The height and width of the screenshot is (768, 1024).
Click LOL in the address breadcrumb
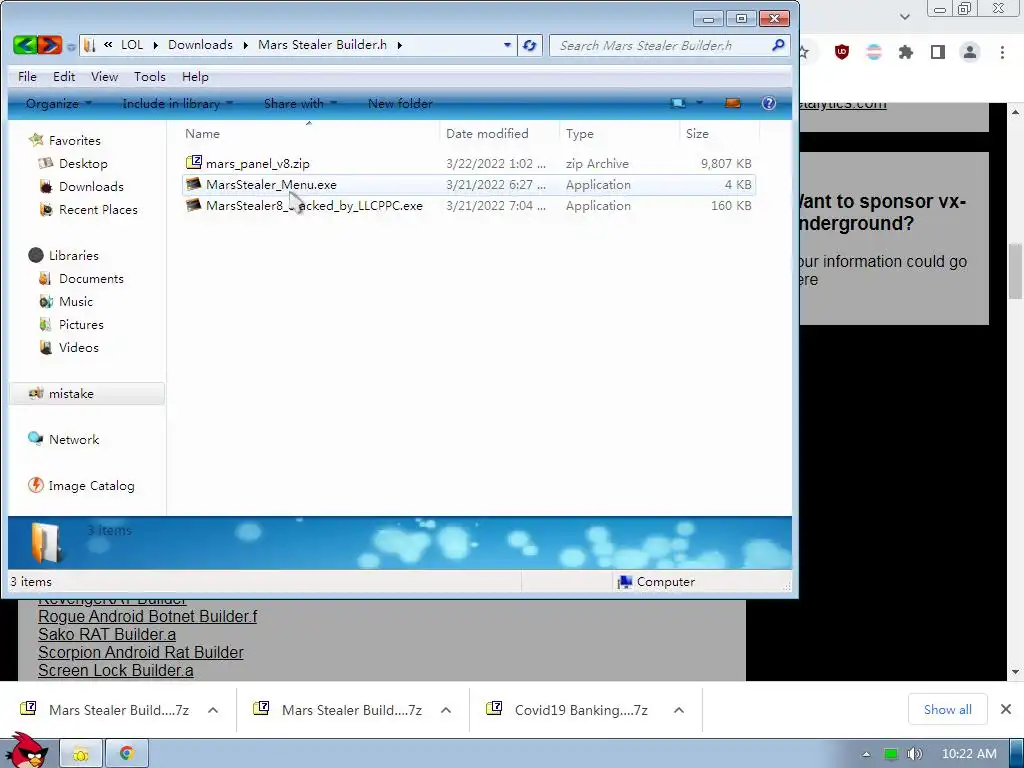(x=132, y=44)
